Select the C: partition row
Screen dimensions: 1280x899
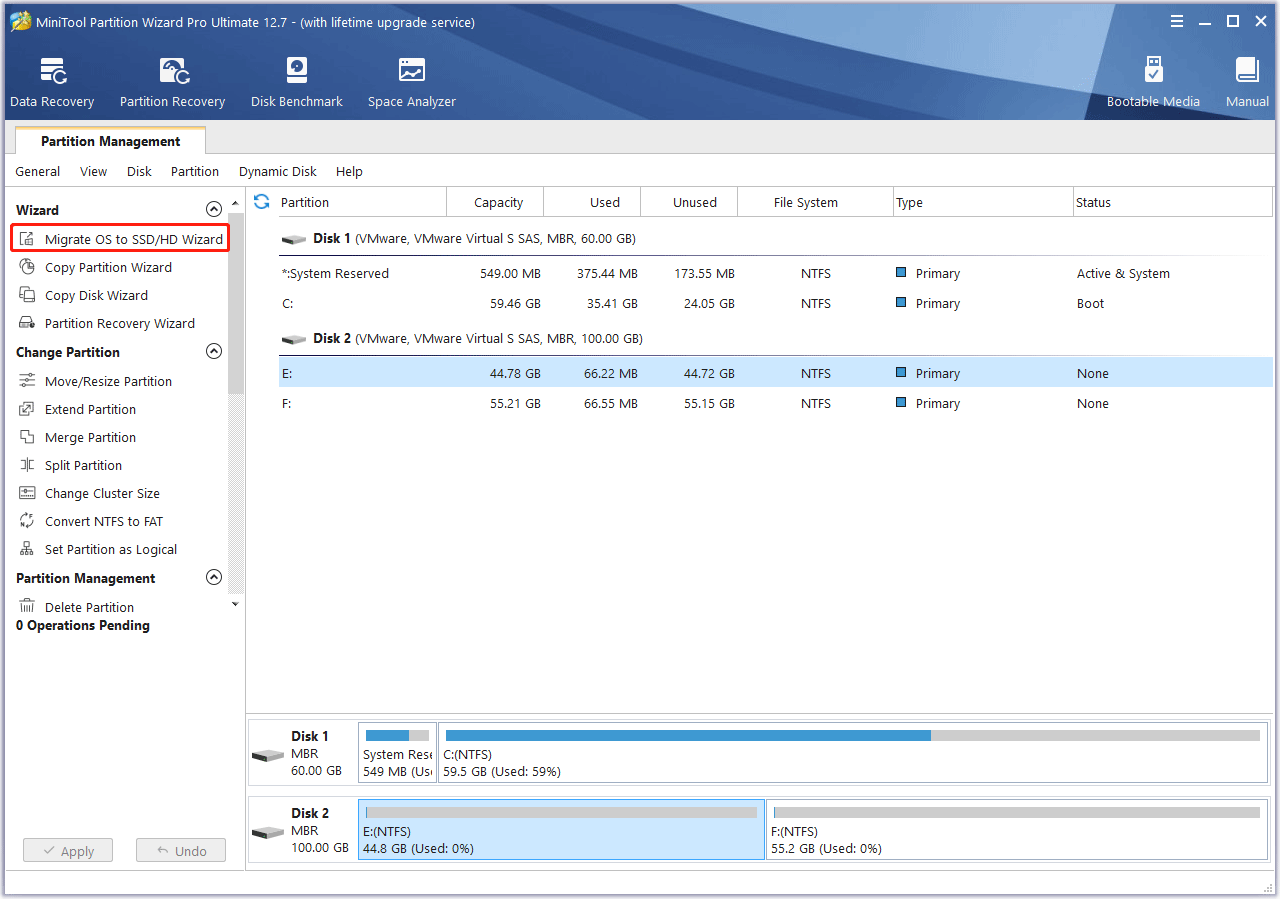(775, 303)
